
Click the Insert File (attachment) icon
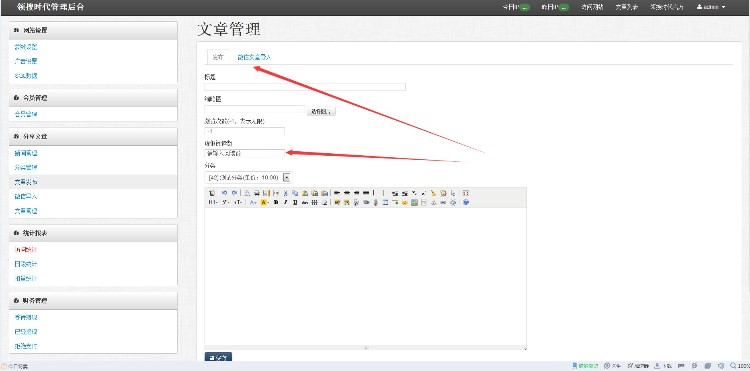(x=376, y=202)
